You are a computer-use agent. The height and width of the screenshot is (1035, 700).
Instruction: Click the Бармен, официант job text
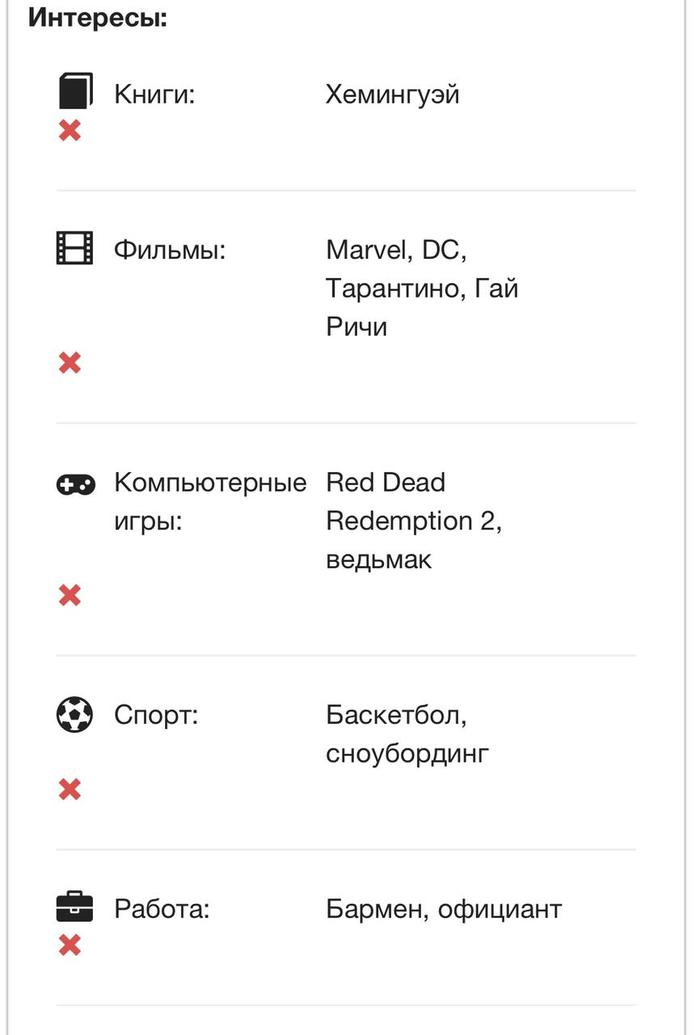coord(444,909)
